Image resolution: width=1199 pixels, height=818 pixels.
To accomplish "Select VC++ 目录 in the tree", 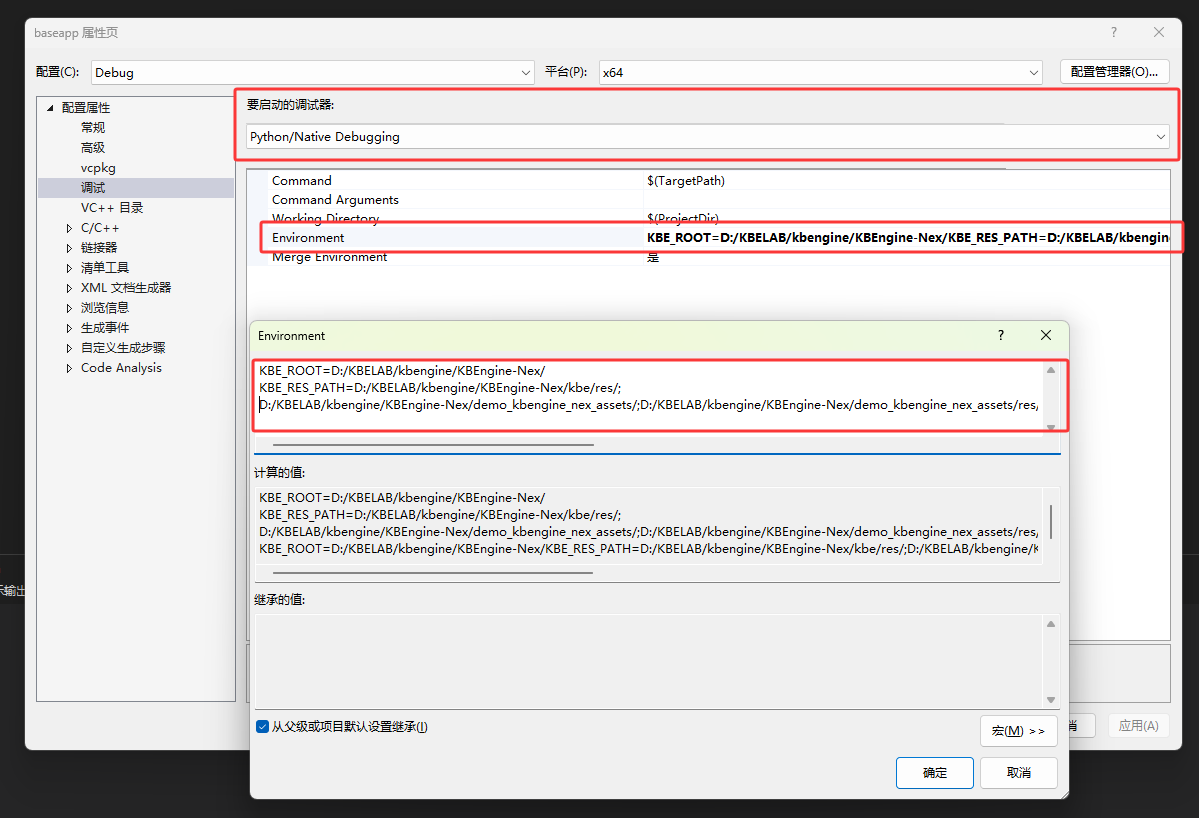I will [x=112, y=208].
